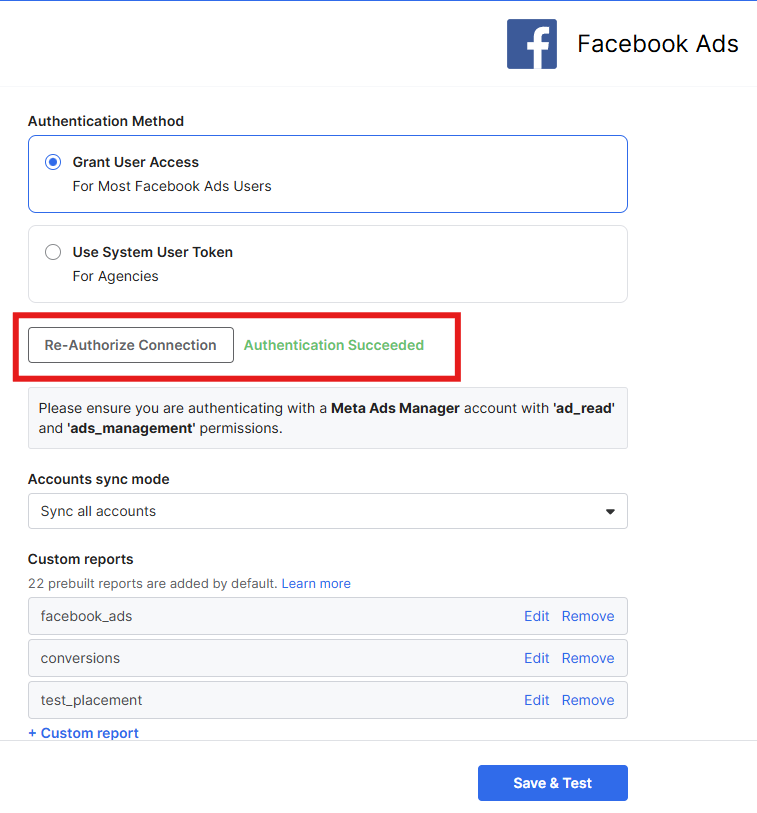Click the Meta Ads Manager permissions note
The image size is (757, 813).
327,418
